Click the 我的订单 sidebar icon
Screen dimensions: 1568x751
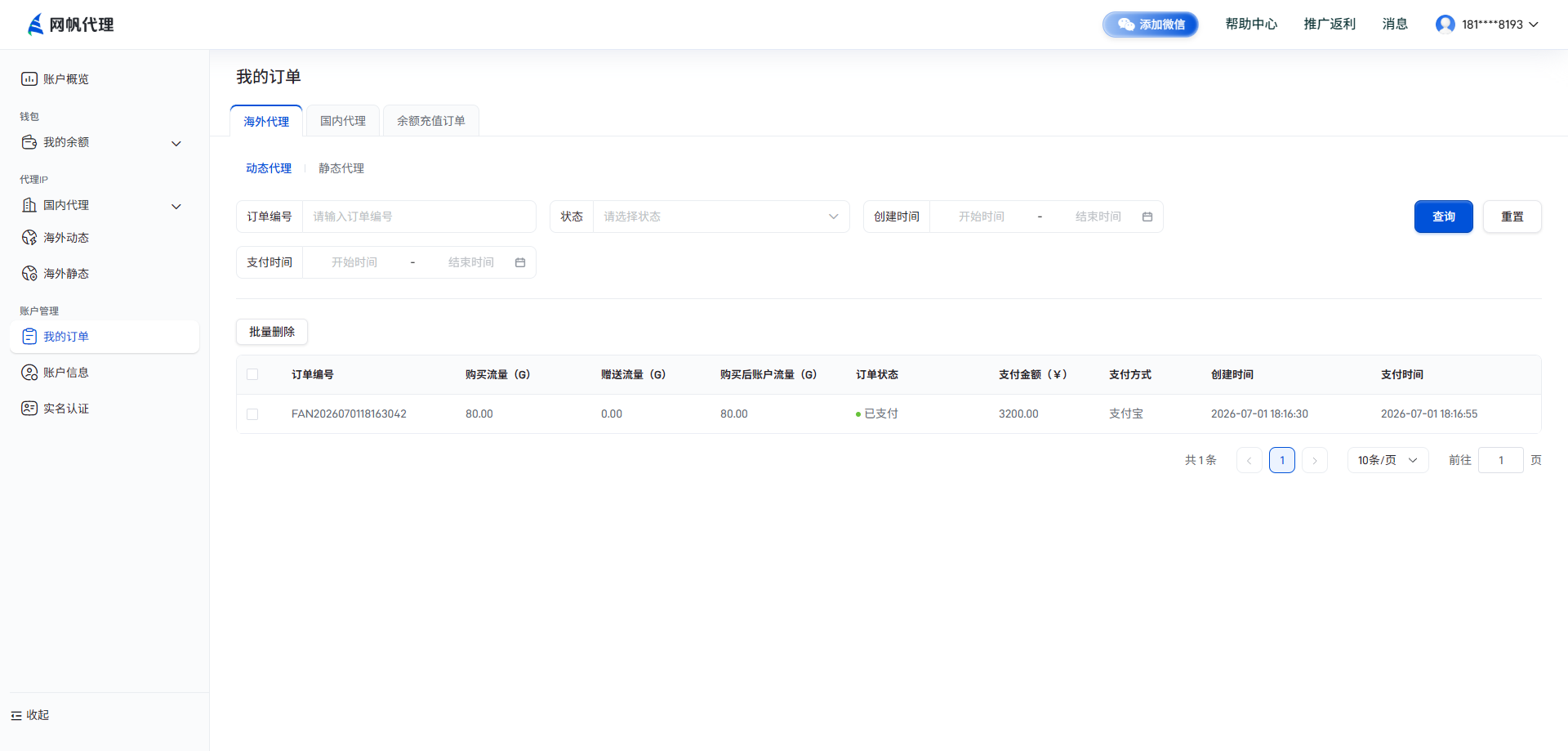(29, 337)
